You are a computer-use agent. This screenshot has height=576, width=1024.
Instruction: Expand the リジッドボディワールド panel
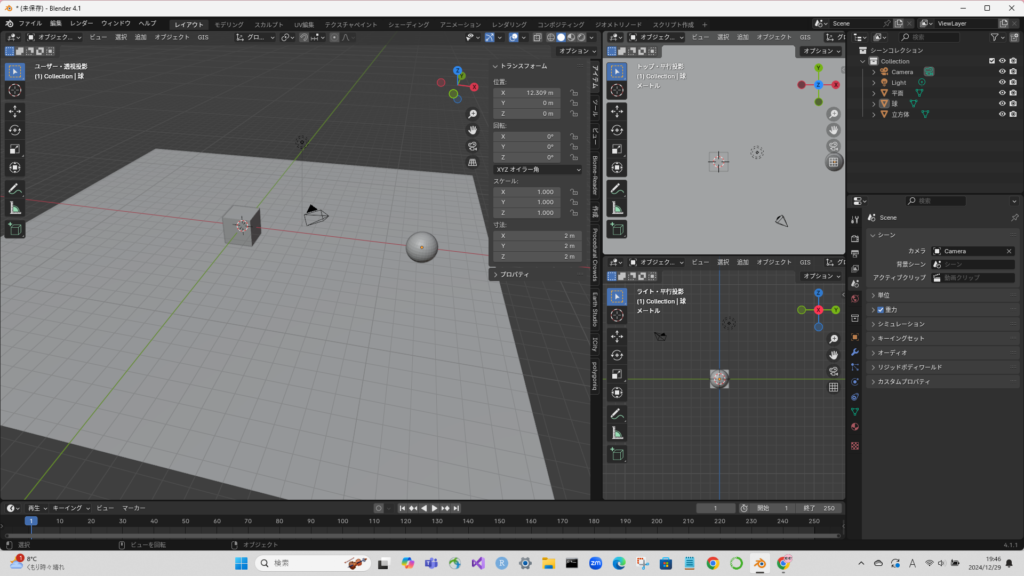909,367
